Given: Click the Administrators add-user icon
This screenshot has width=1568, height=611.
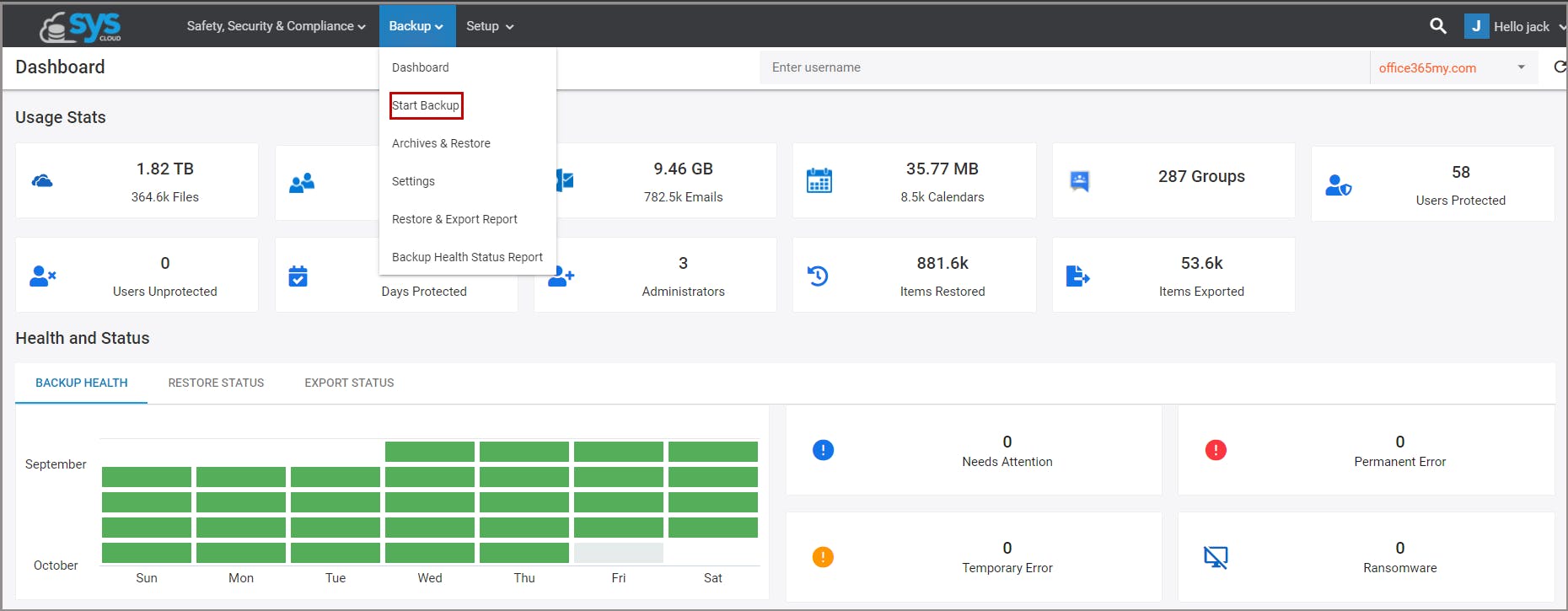Looking at the screenshot, I should pyautogui.click(x=561, y=276).
